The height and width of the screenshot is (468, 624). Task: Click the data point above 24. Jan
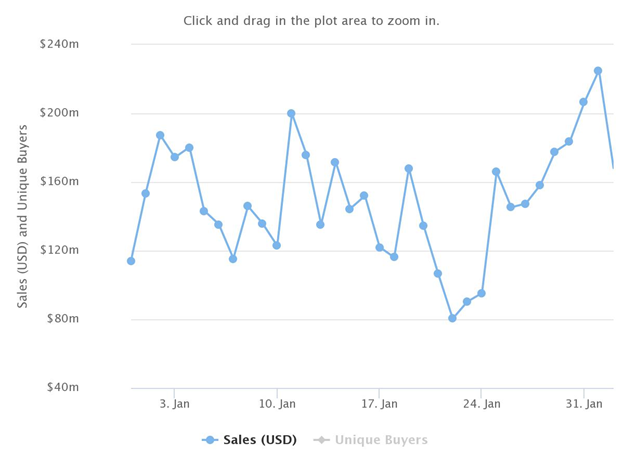(x=481, y=293)
